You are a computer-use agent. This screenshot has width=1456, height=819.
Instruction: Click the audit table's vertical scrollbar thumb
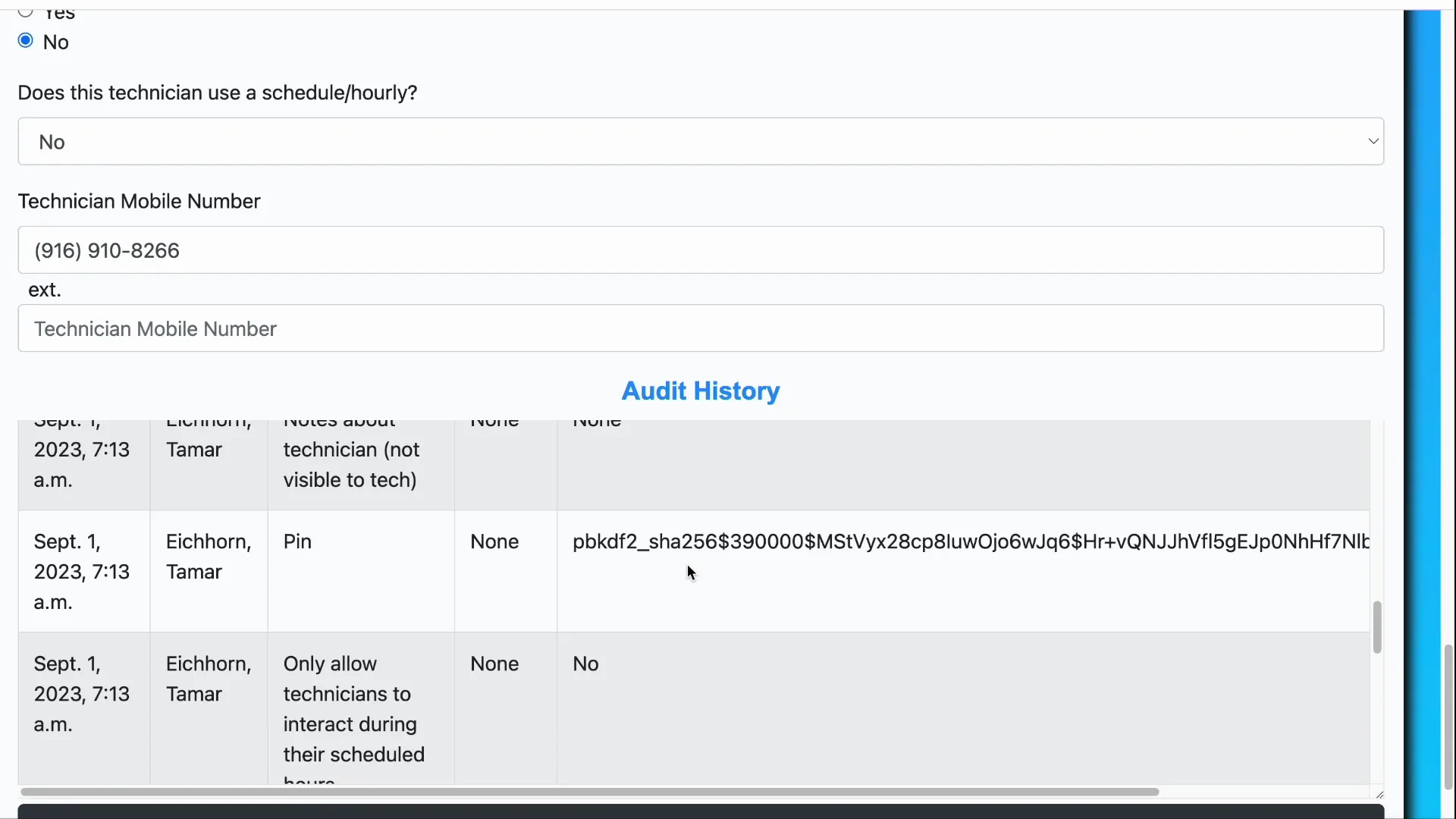(x=1376, y=627)
